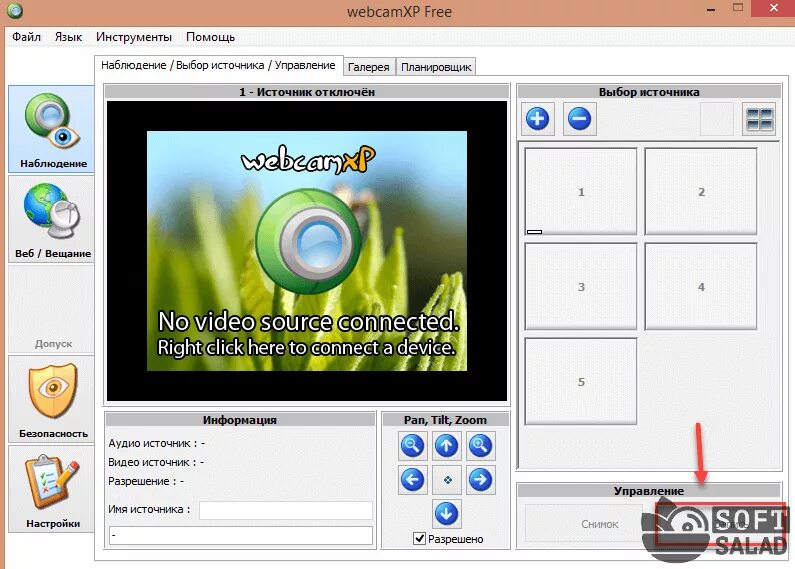
Task: Open the Настройки settings section
Action: pyautogui.click(x=51, y=489)
